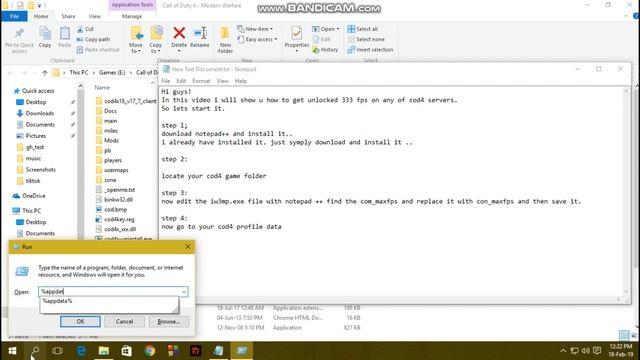Open Notepad's View menu
Screen dimensions: 640x360
[x=222, y=81]
